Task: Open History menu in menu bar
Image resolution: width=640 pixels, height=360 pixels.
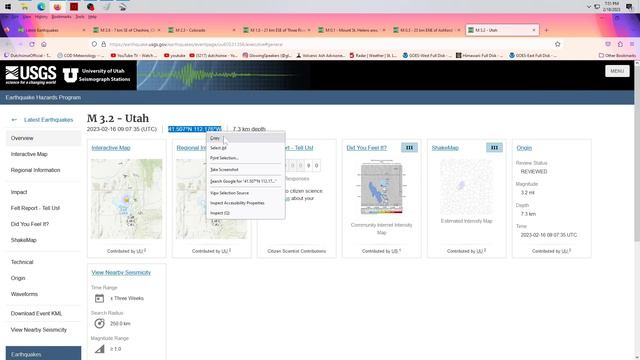Action: tap(41, 17)
